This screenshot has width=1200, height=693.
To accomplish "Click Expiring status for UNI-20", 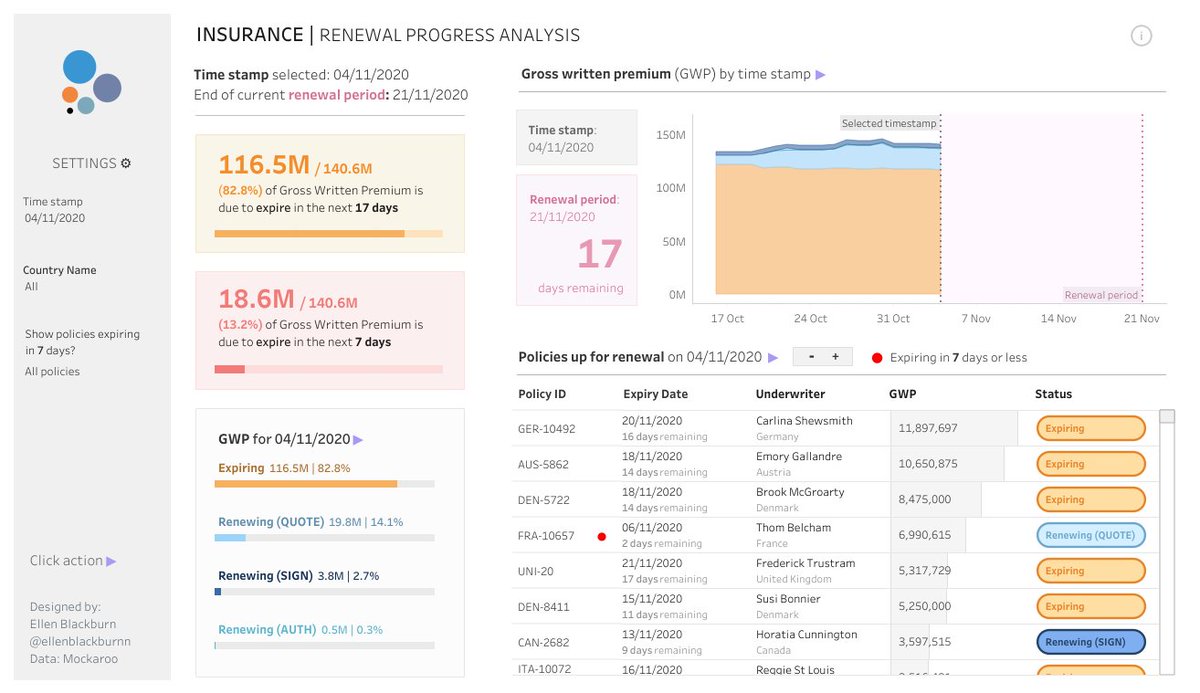I will tap(1091, 571).
